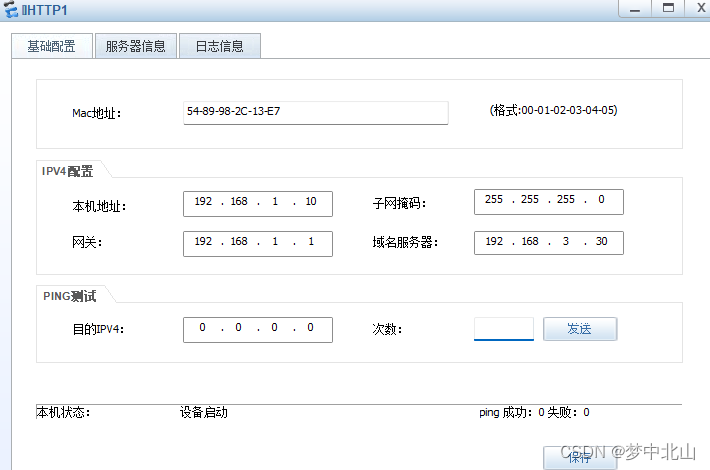The image size is (710, 470).
Task: Click the 本机状态 label
Action: [63, 412]
